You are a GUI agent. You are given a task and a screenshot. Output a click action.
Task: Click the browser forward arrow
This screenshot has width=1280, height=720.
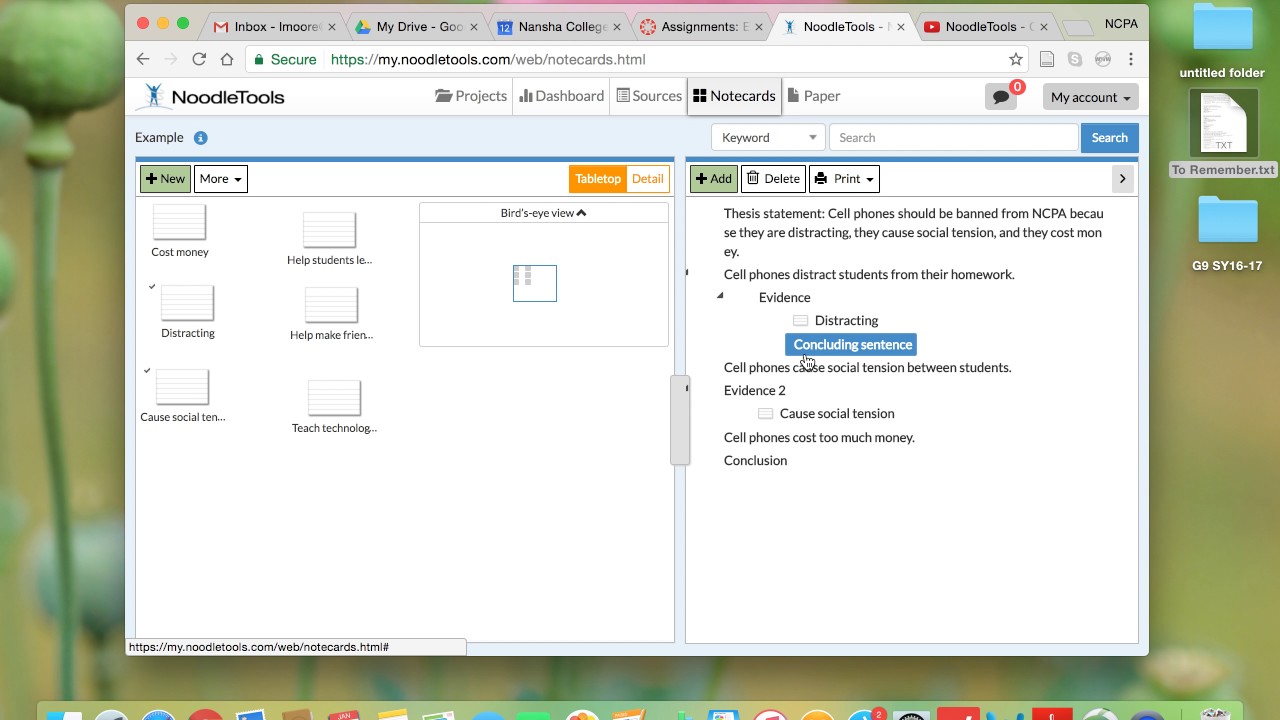(171, 59)
